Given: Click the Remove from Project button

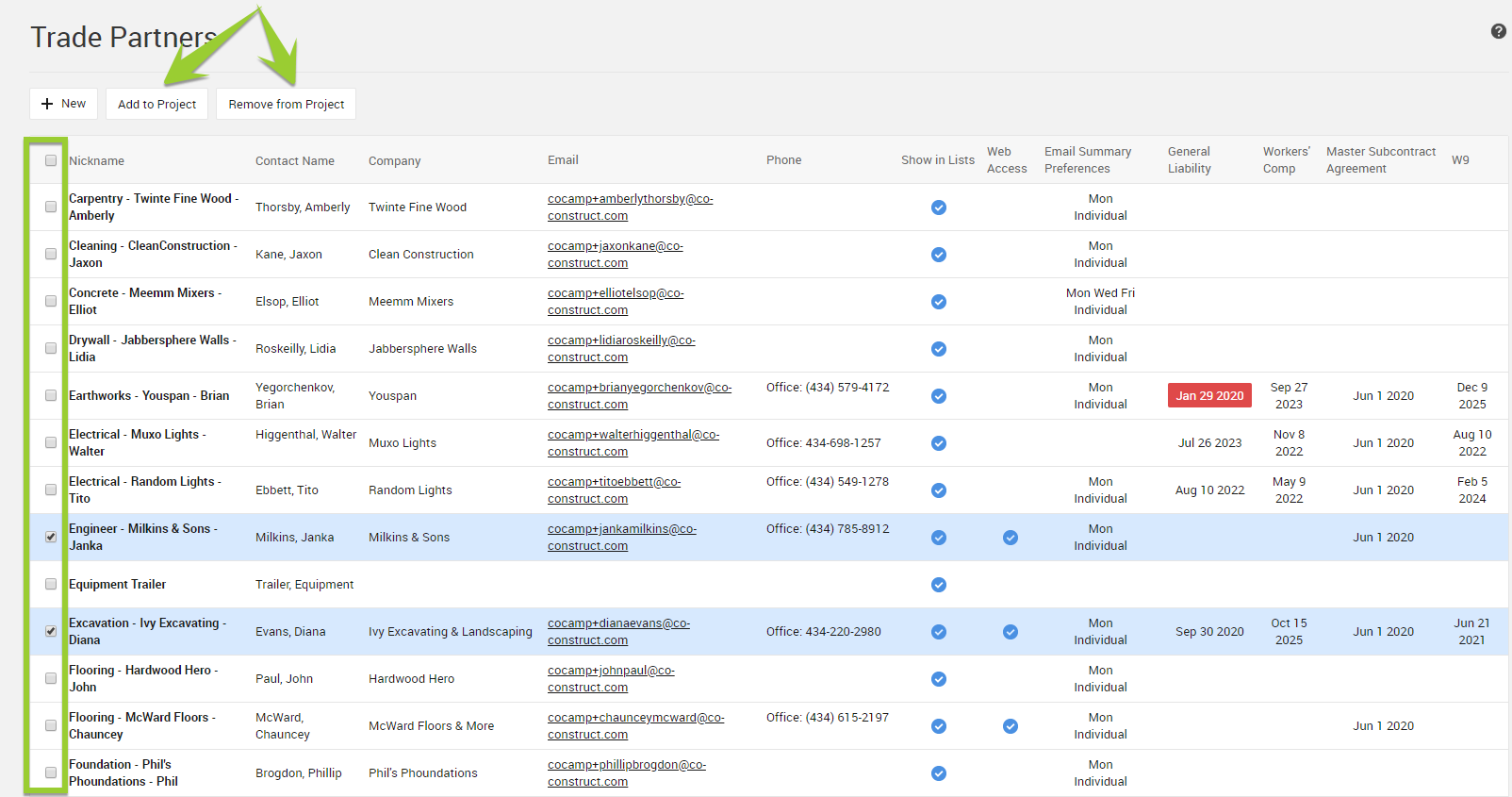Looking at the screenshot, I should [x=286, y=105].
